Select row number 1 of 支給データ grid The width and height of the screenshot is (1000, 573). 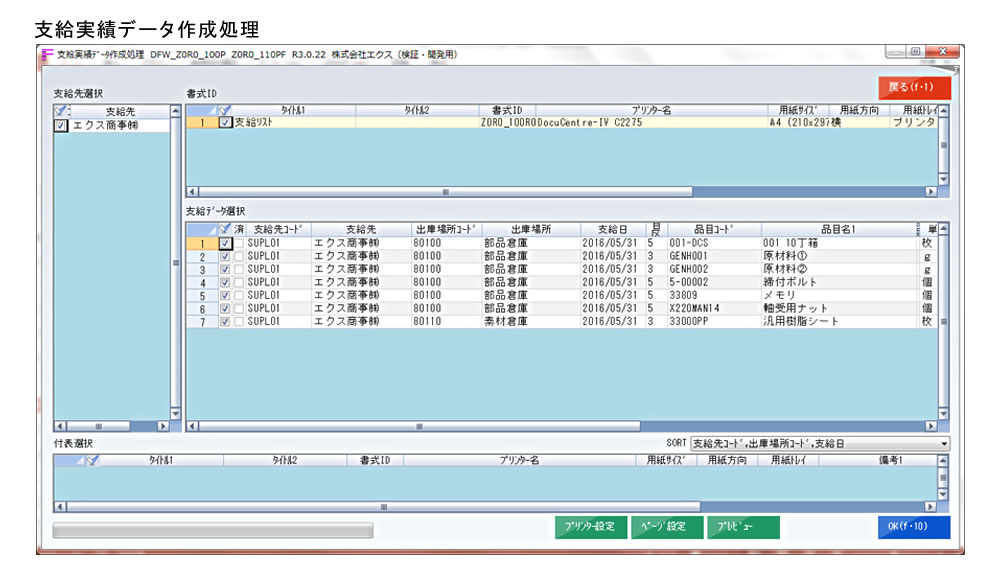coord(202,243)
